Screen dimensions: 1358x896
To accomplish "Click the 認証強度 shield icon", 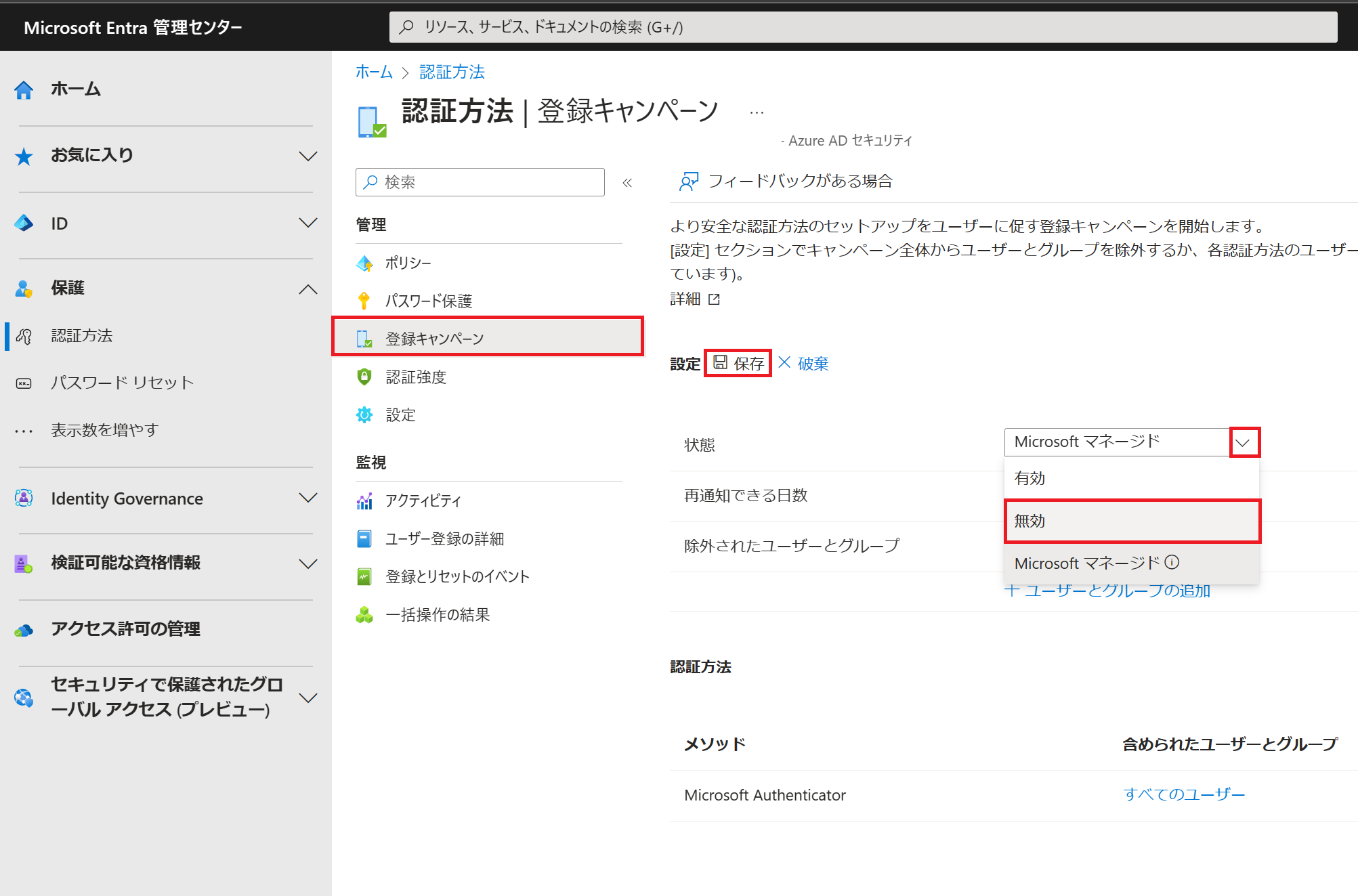I will 364,377.
